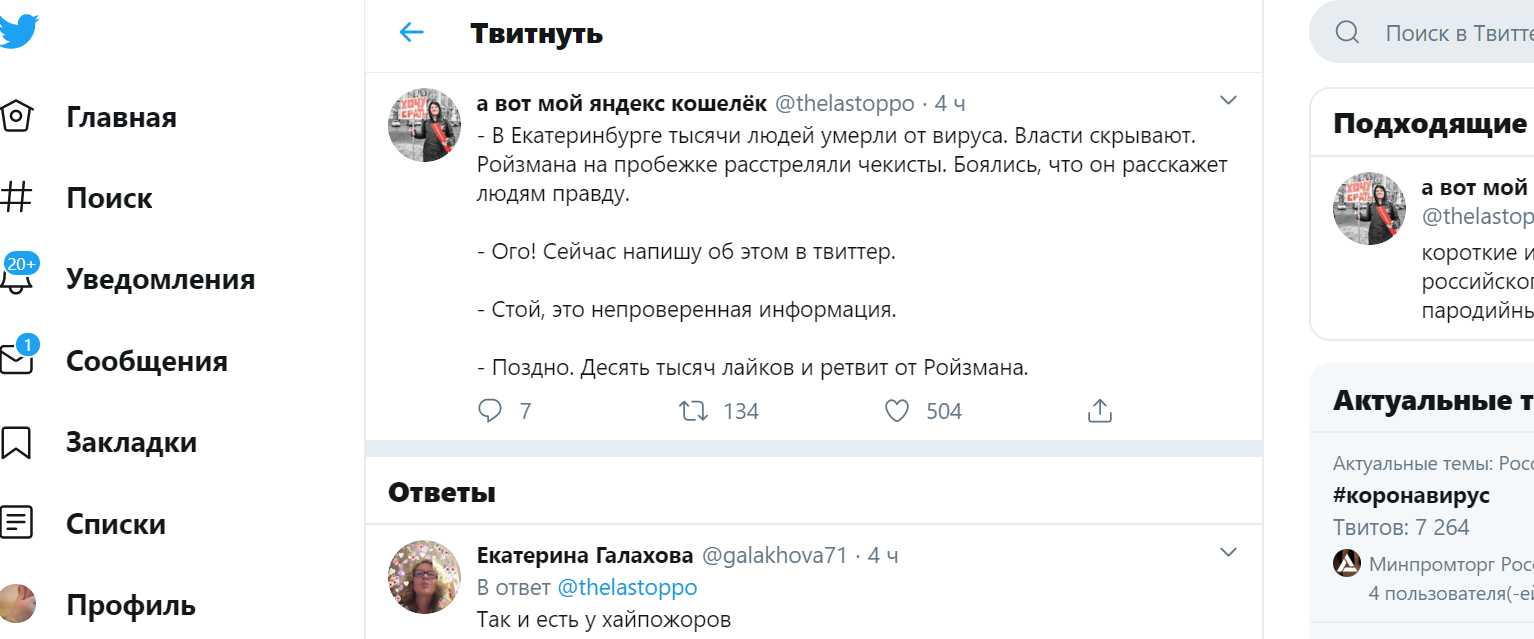Open Notifications via the bell icon
This screenshot has height=639, width=1534.
point(17,279)
